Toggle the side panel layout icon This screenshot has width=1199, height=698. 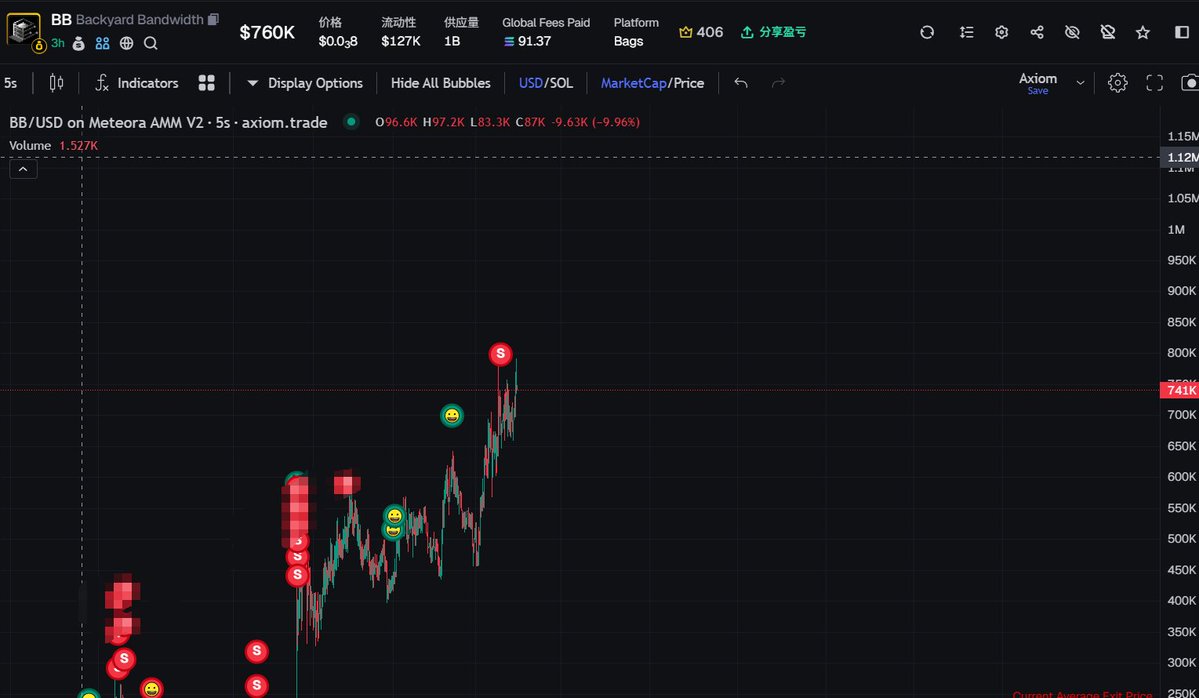click(1181, 32)
